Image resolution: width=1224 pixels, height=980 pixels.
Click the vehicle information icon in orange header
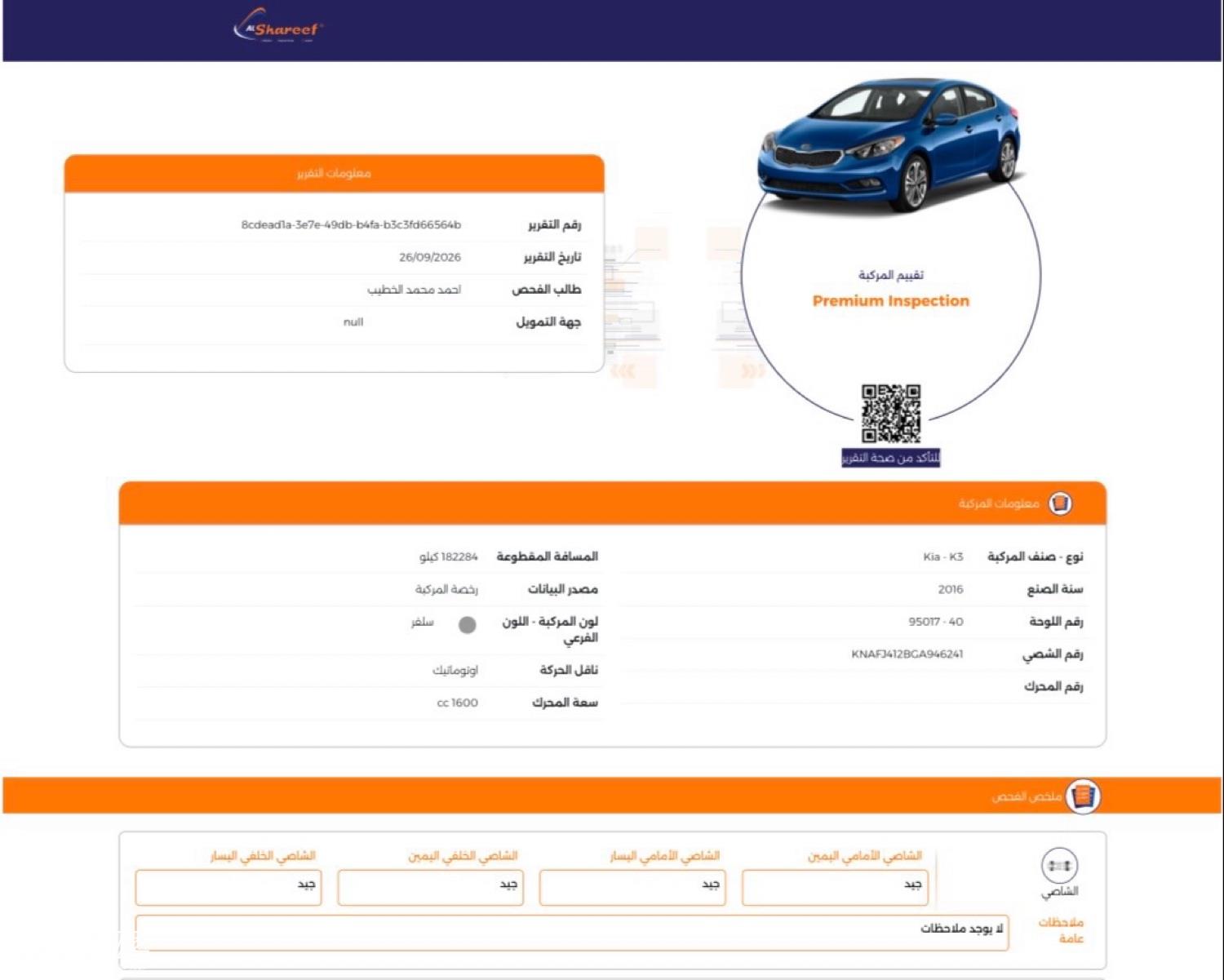click(1059, 503)
